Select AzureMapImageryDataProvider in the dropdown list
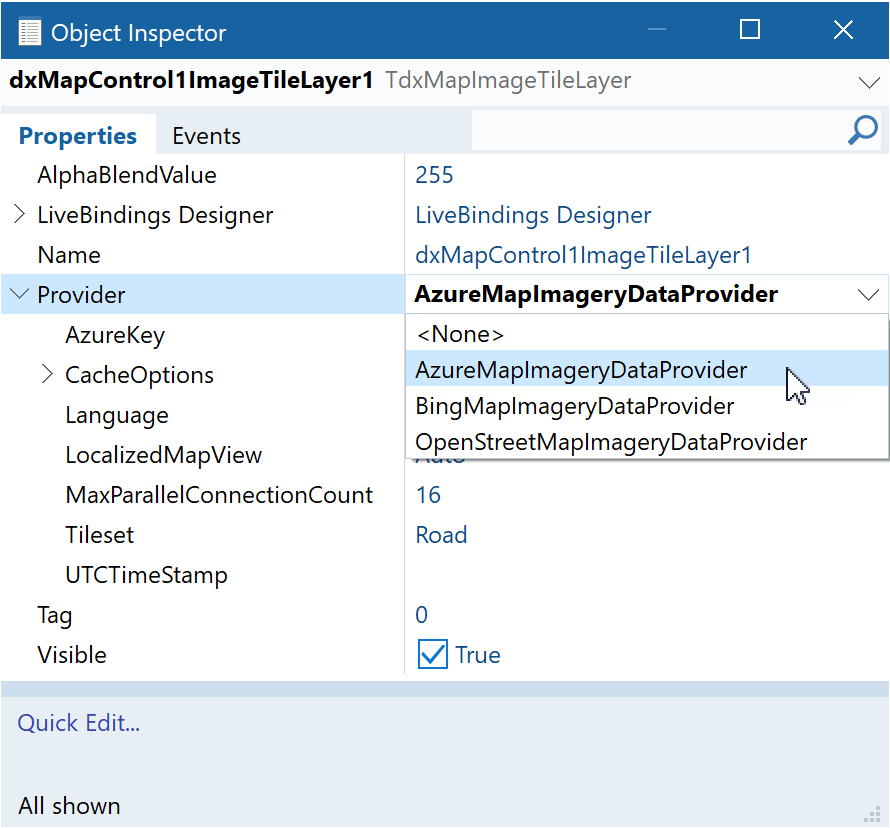The width and height of the screenshot is (890, 828). (x=647, y=369)
